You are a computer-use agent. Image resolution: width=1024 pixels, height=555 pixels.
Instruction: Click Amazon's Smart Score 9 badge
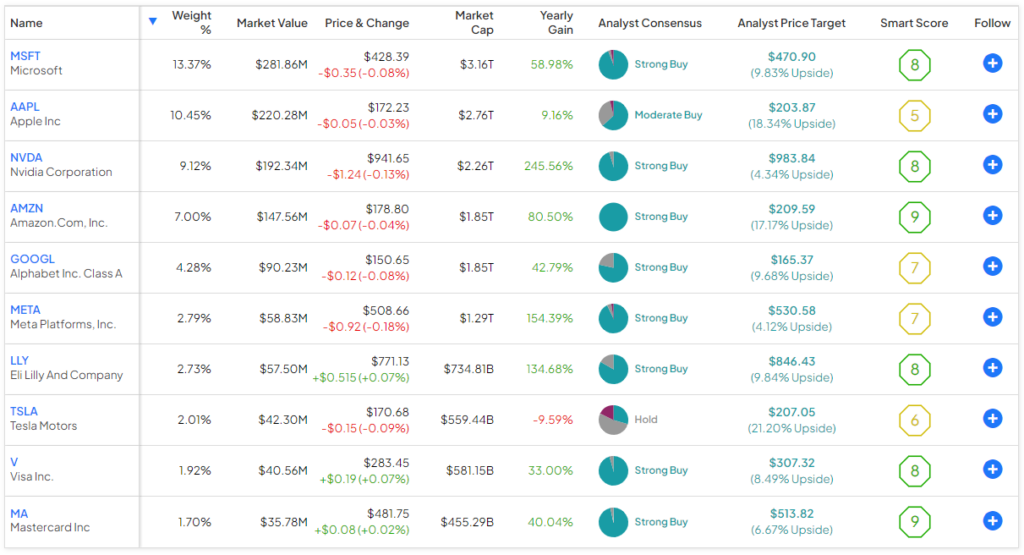(914, 217)
